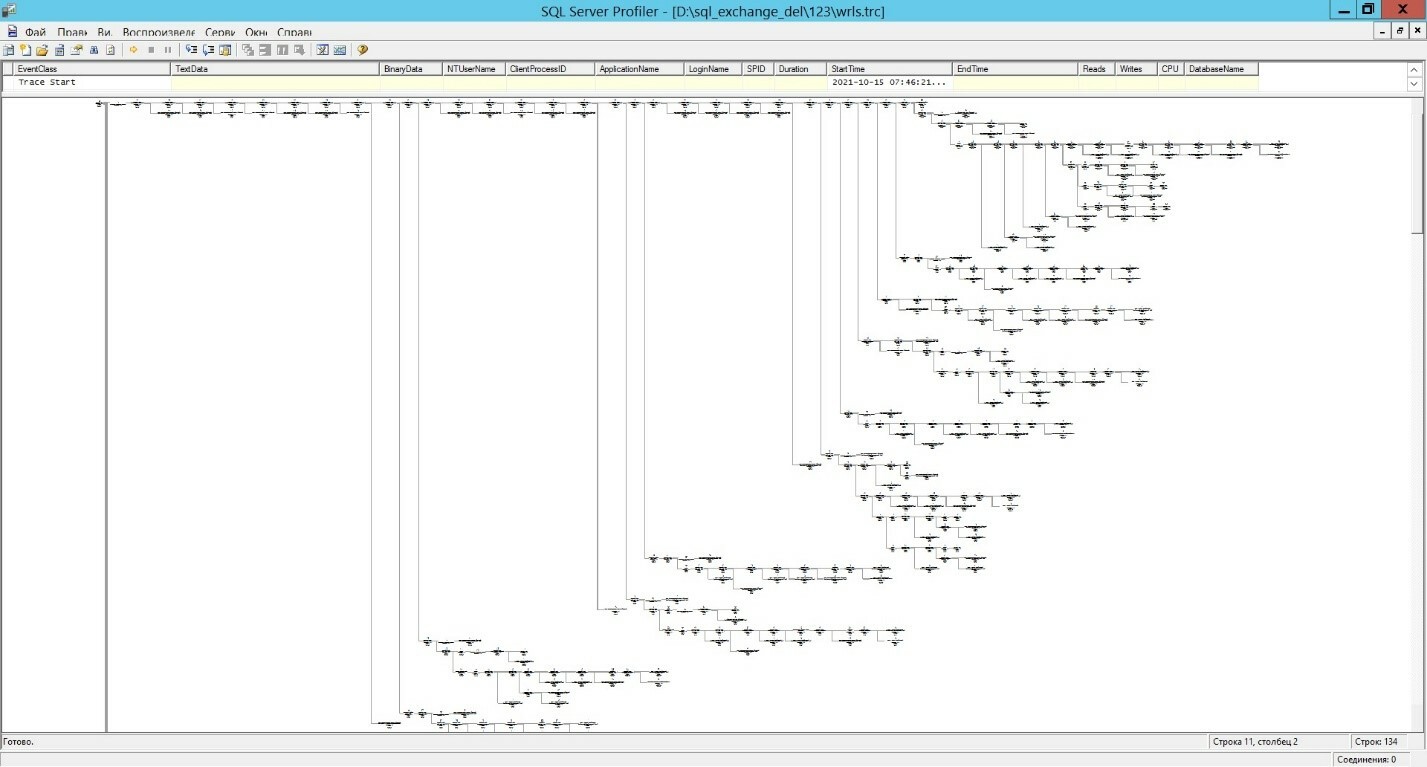Click the Writes column header
This screenshot has width=1427, height=767.
[x=1137, y=69]
